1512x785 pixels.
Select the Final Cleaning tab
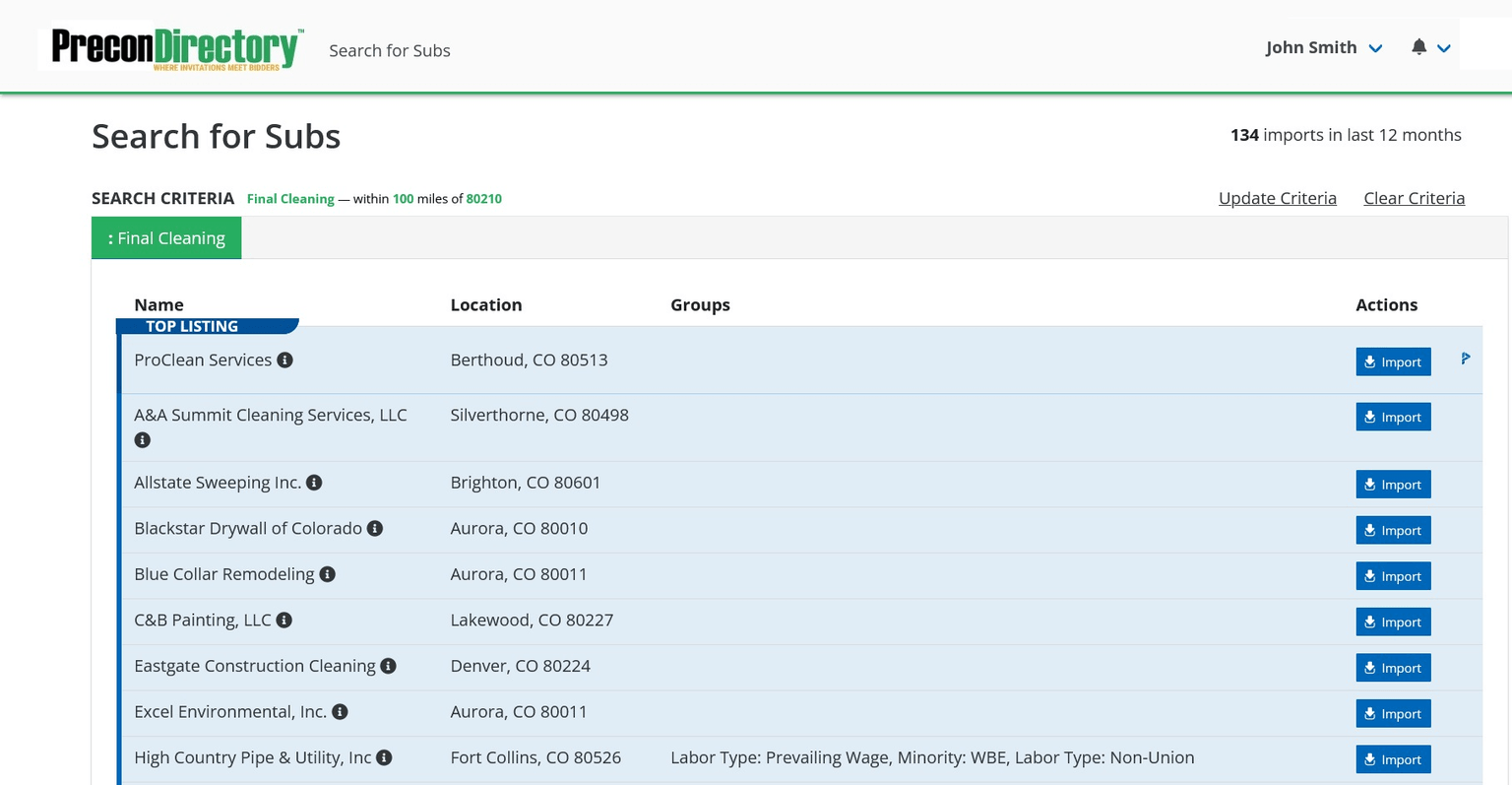click(x=166, y=238)
